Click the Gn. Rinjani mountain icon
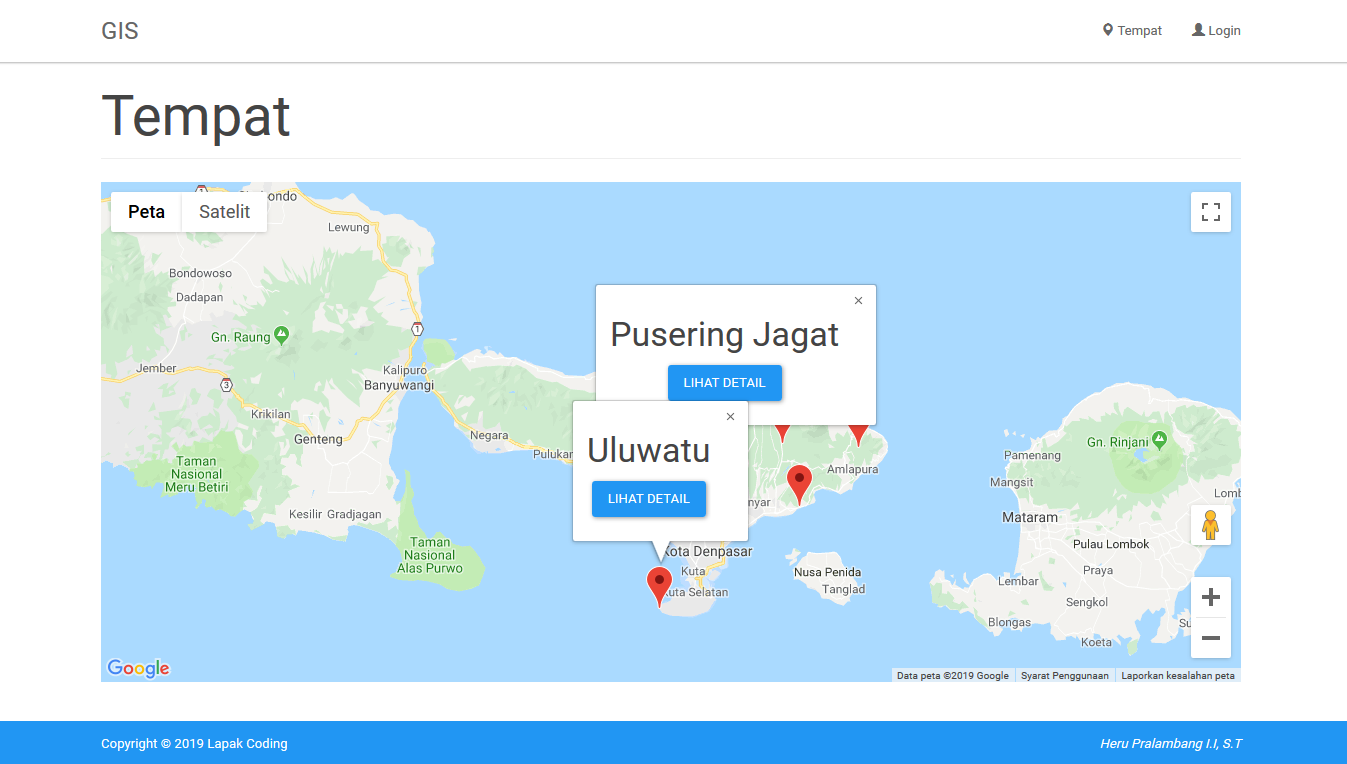This screenshot has width=1347, height=764. point(1159,440)
